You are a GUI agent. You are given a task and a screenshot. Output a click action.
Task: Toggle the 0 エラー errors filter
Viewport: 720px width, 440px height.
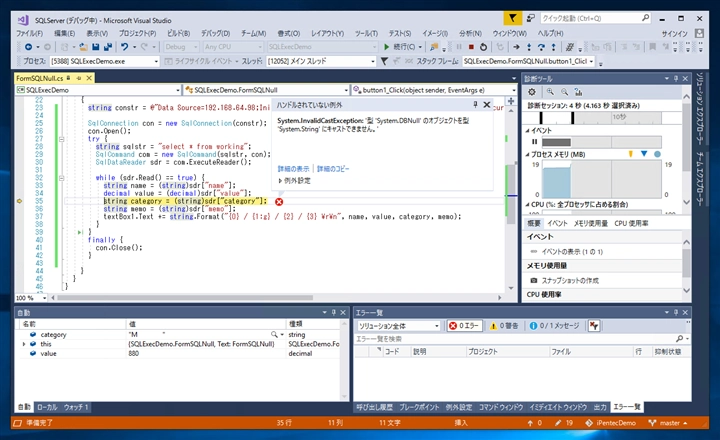coord(464,326)
